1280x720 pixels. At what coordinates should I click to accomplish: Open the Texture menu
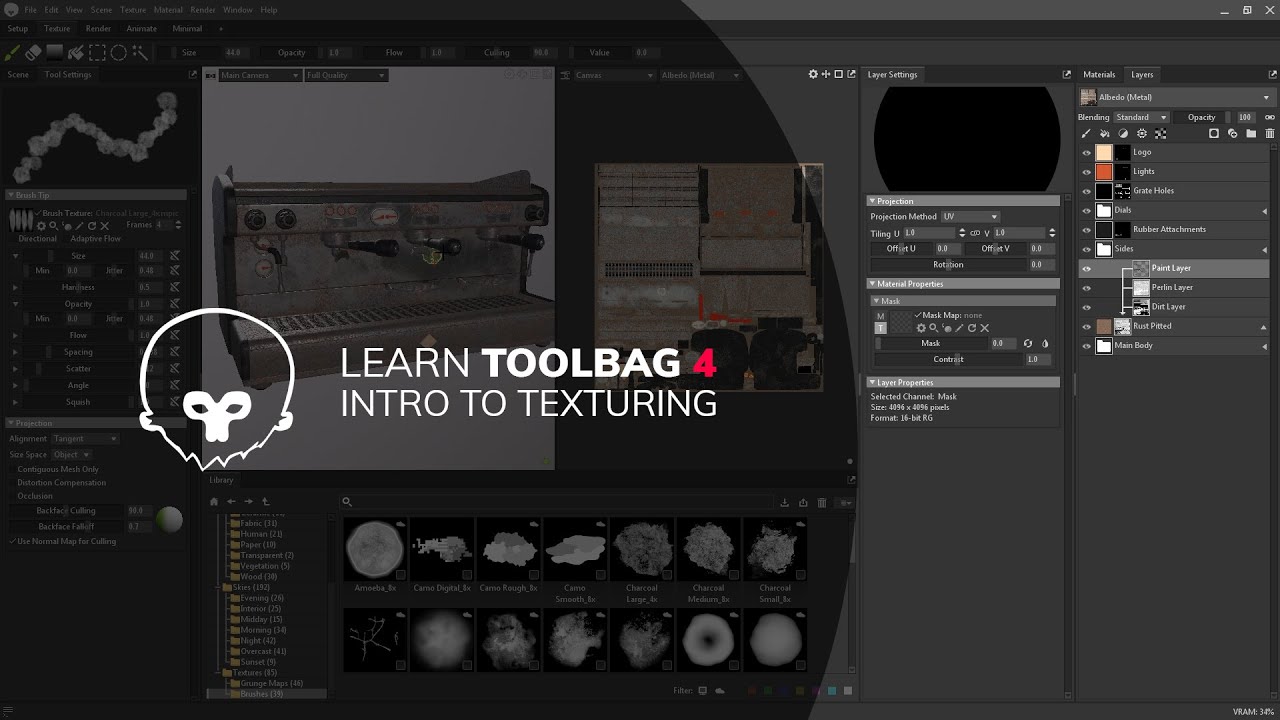(x=133, y=10)
